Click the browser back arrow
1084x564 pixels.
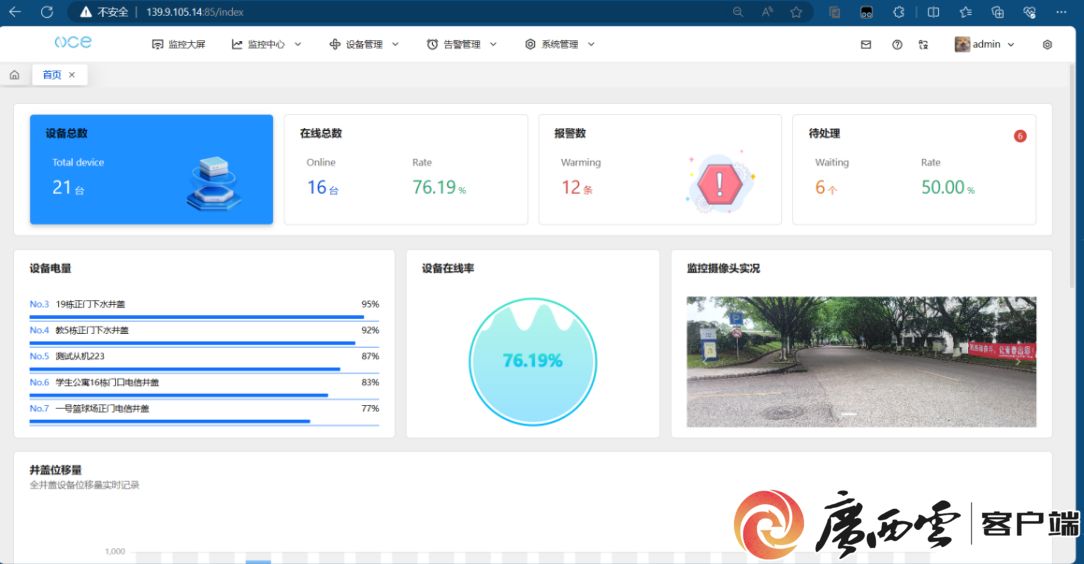coord(15,12)
